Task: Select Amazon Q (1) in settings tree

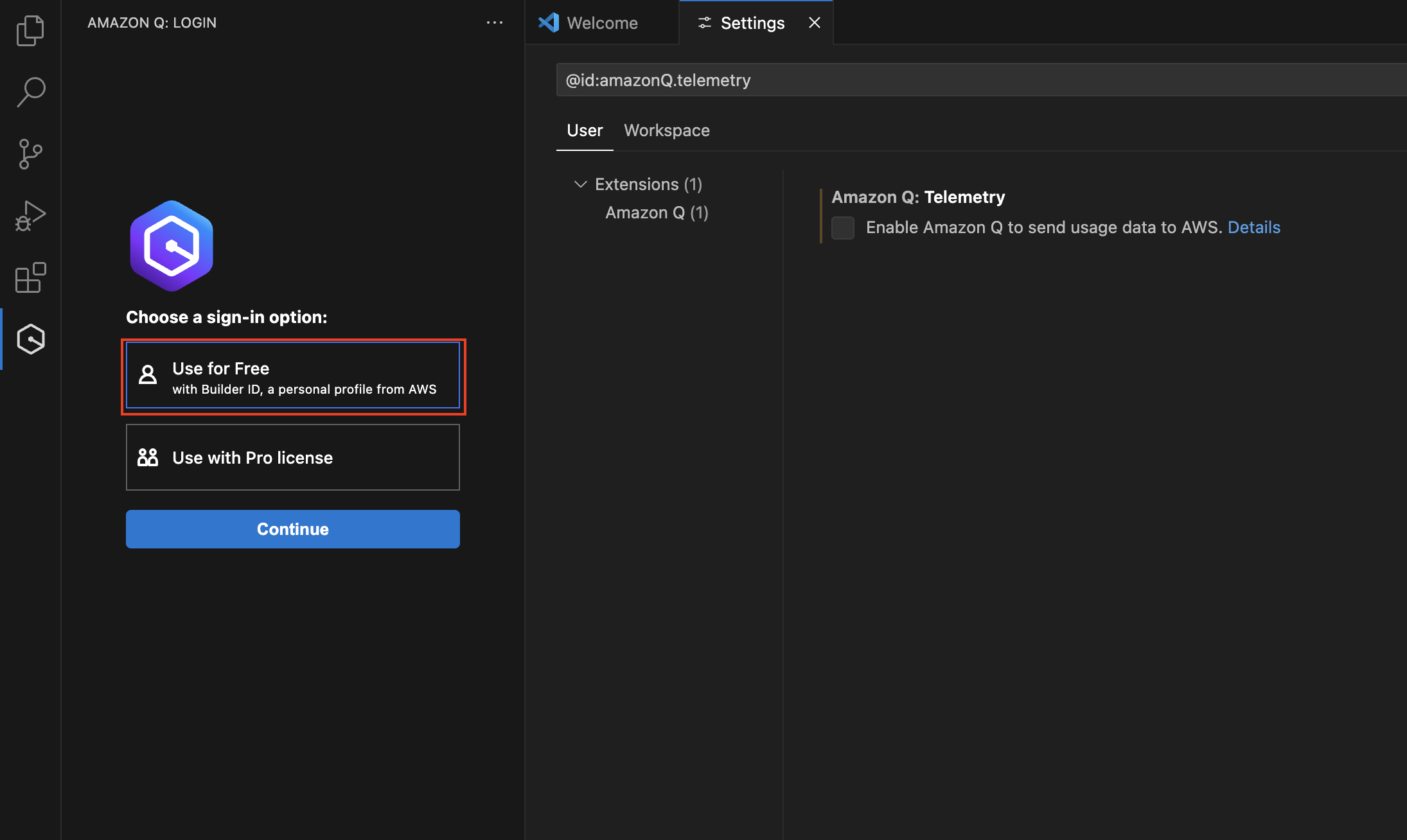Action: click(x=657, y=213)
